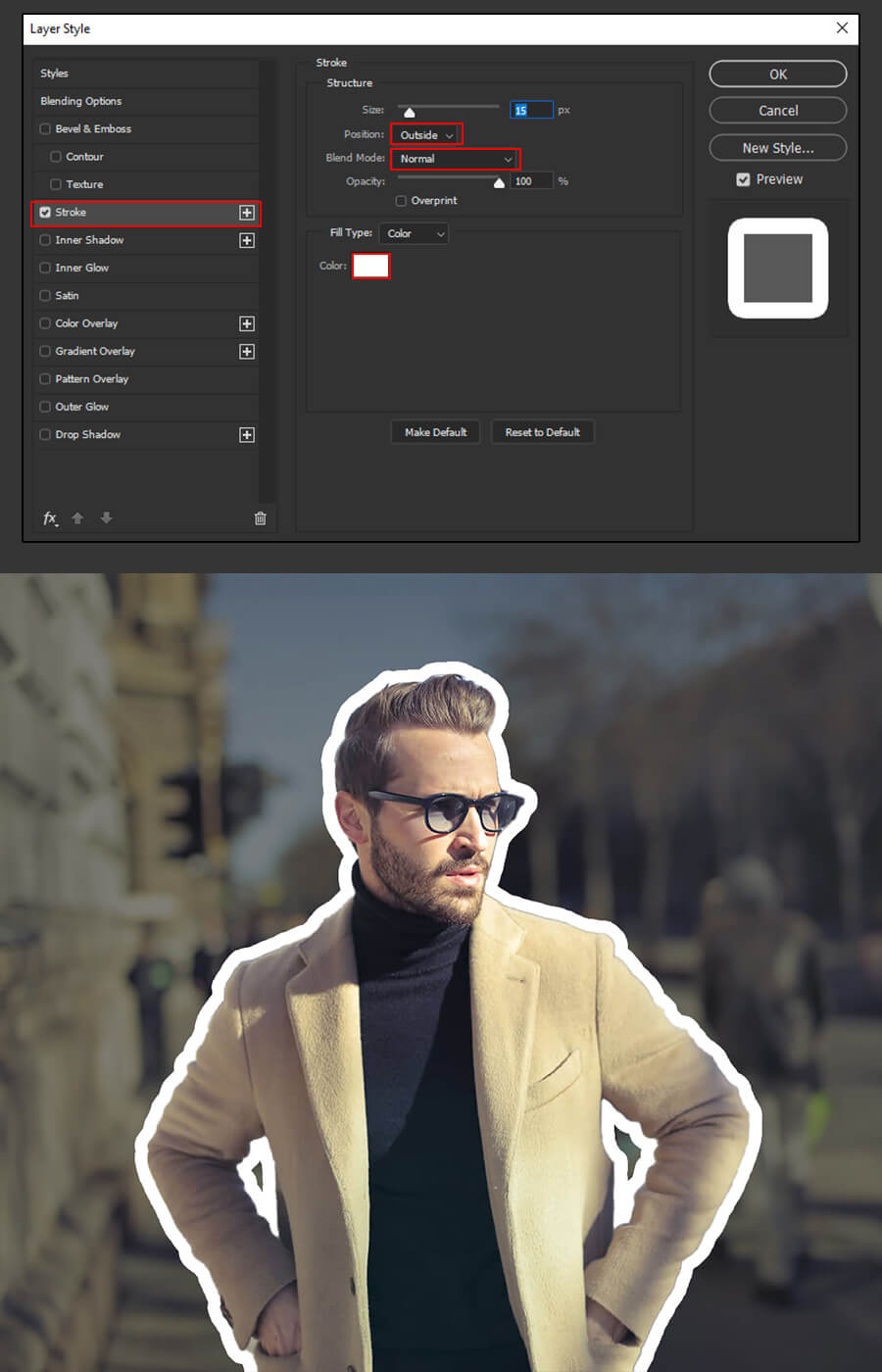Screen dimensions: 882x1372
Task: Select the Satin effect label
Action: 67,295
